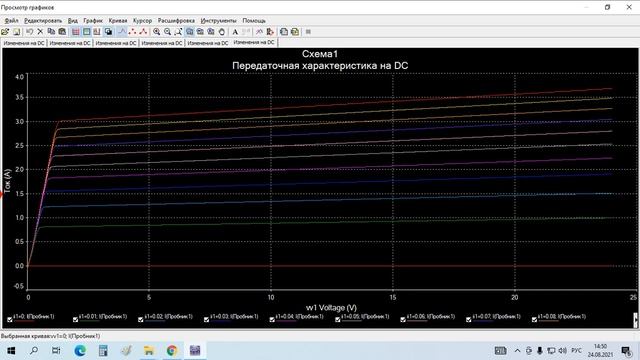
Task: Uncheck the v1=0 trace legend checkbox
Action: [10, 320]
